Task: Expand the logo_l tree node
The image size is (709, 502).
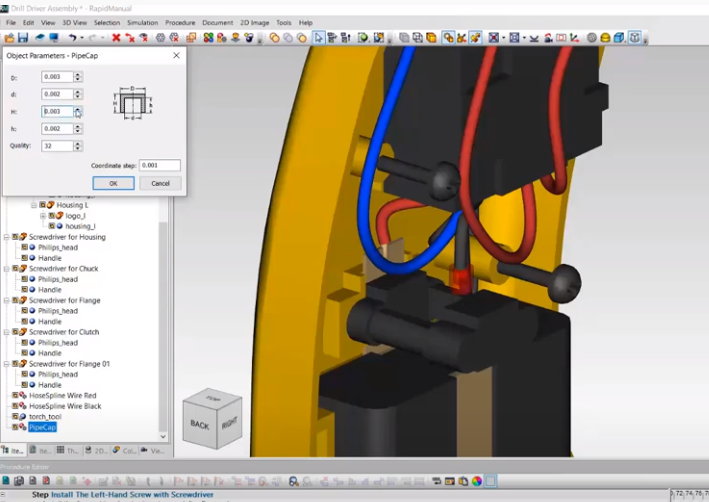Action: (43, 216)
